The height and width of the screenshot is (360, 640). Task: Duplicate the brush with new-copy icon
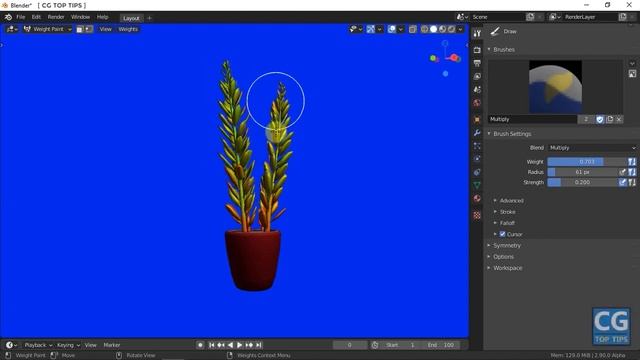coord(610,119)
